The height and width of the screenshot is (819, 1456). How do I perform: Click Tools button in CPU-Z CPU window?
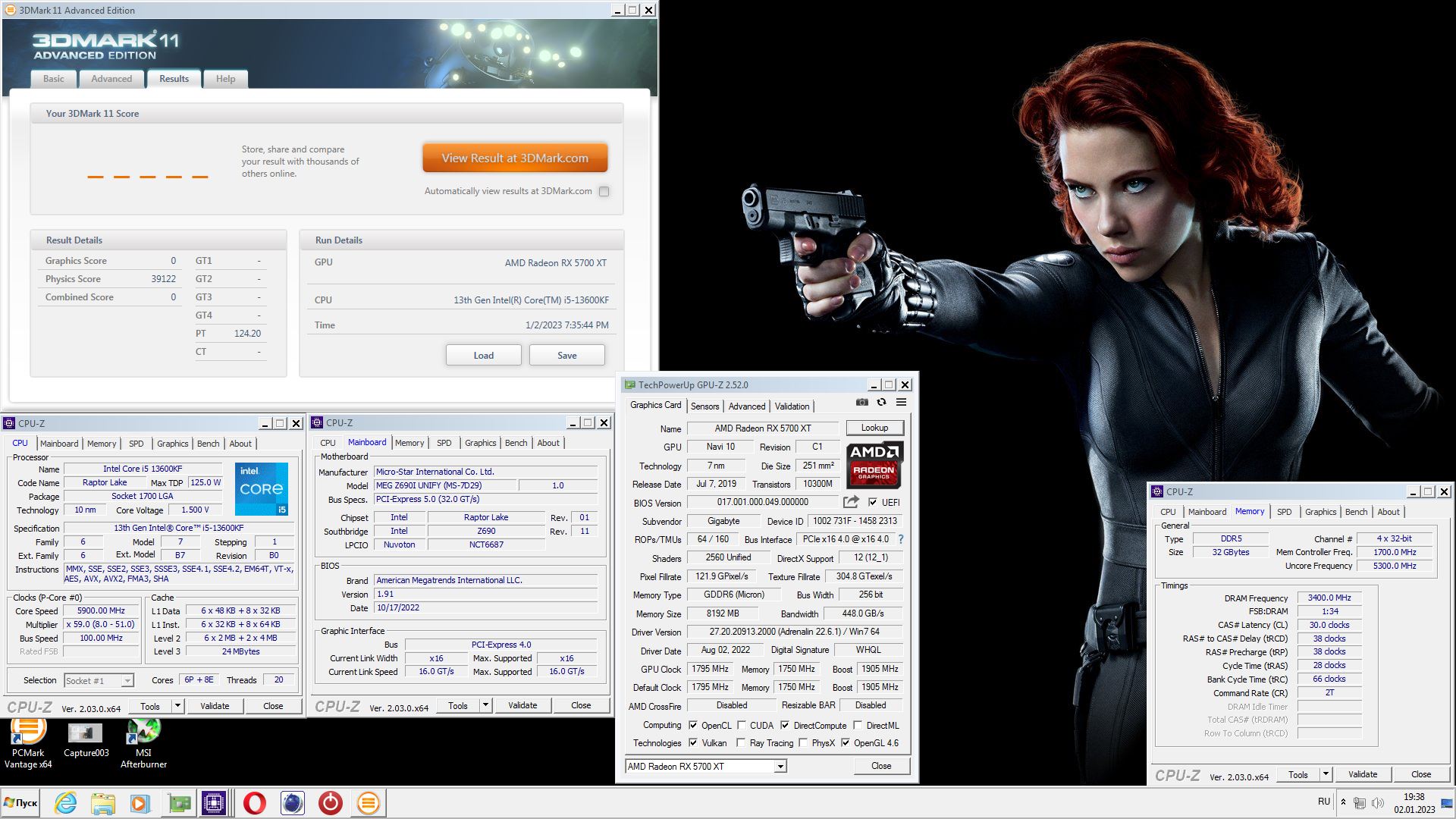(x=150, y=706)
